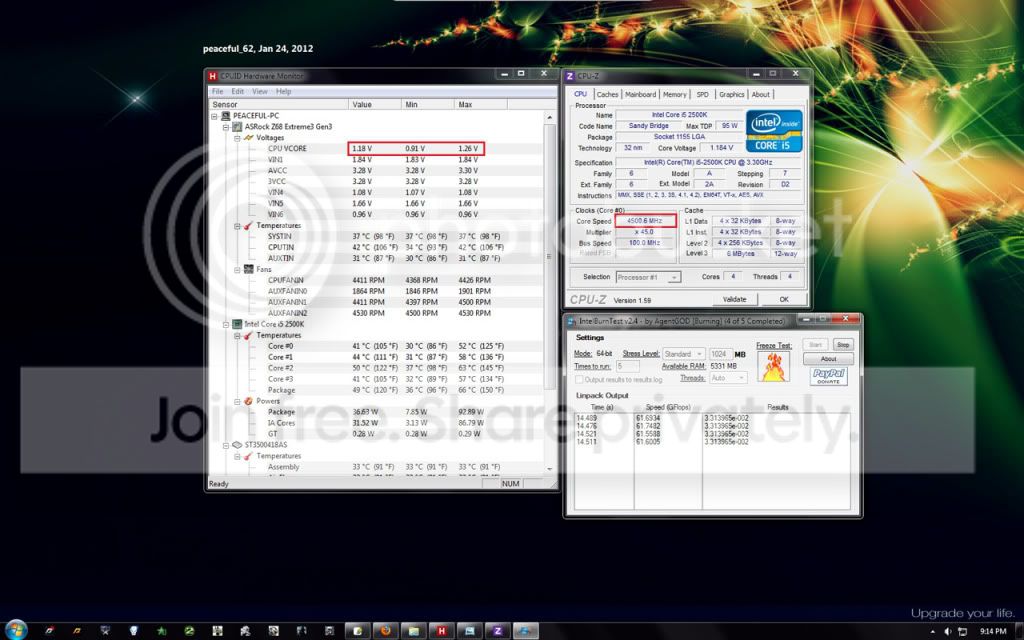The height and width of the screenshot is (640, 1024).
Task: Click the Stop button in IntelBurnTest
Action: click(x=842, y=344)
